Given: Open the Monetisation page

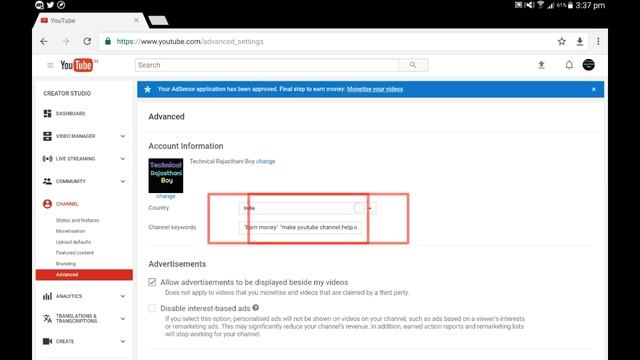Looking at the screenshot, I should [71, 231].
